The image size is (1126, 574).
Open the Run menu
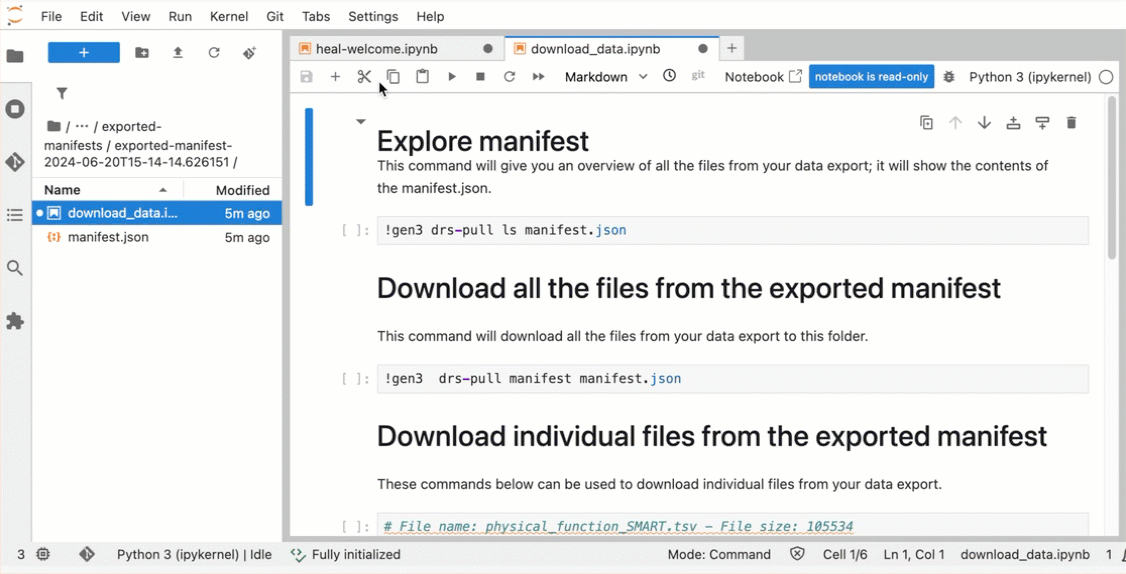[180, 16]
